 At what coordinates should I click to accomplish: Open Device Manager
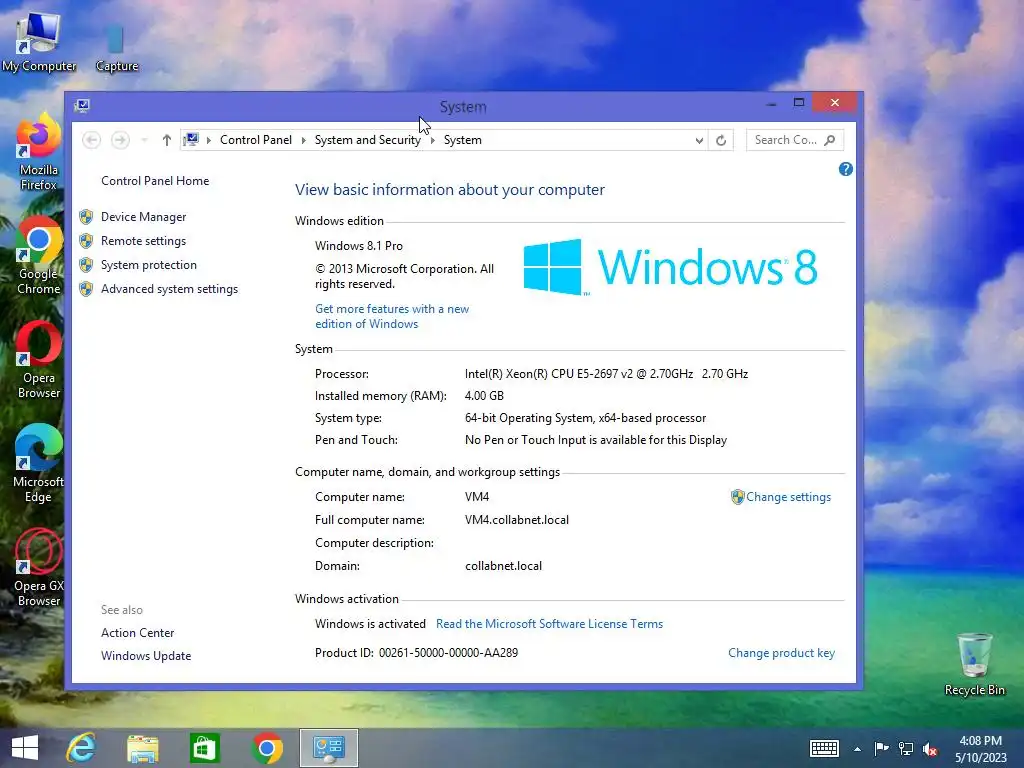tap(143, 217)
